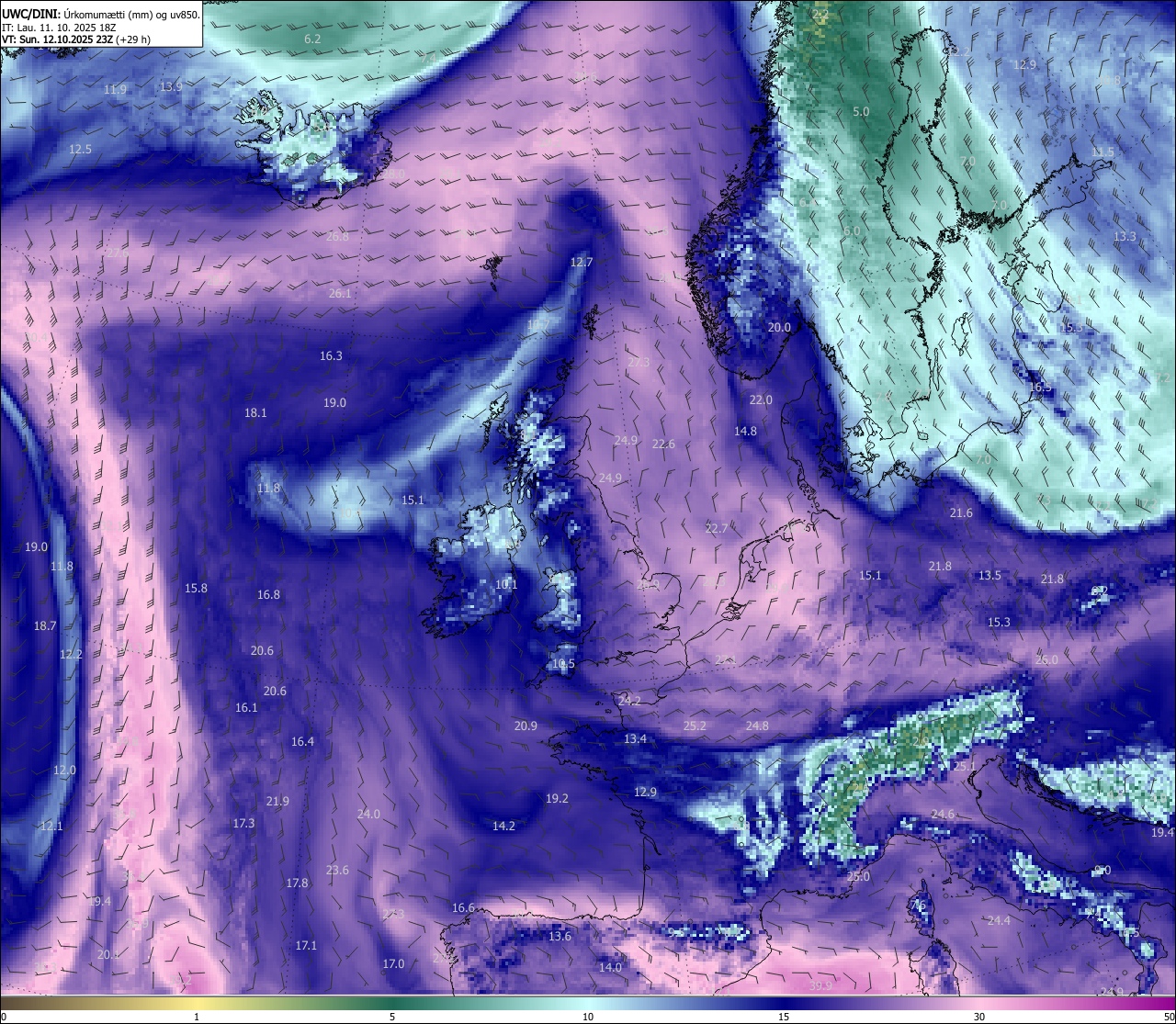The image size is (1176, 1024).
Task: Click the 16.4 value in the Atlantic
Action: pos(302,741)
